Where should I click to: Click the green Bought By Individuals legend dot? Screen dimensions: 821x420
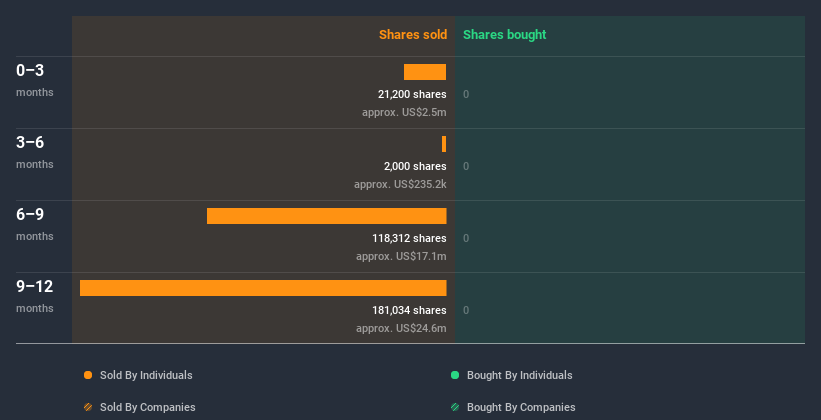tap(455, 375)
